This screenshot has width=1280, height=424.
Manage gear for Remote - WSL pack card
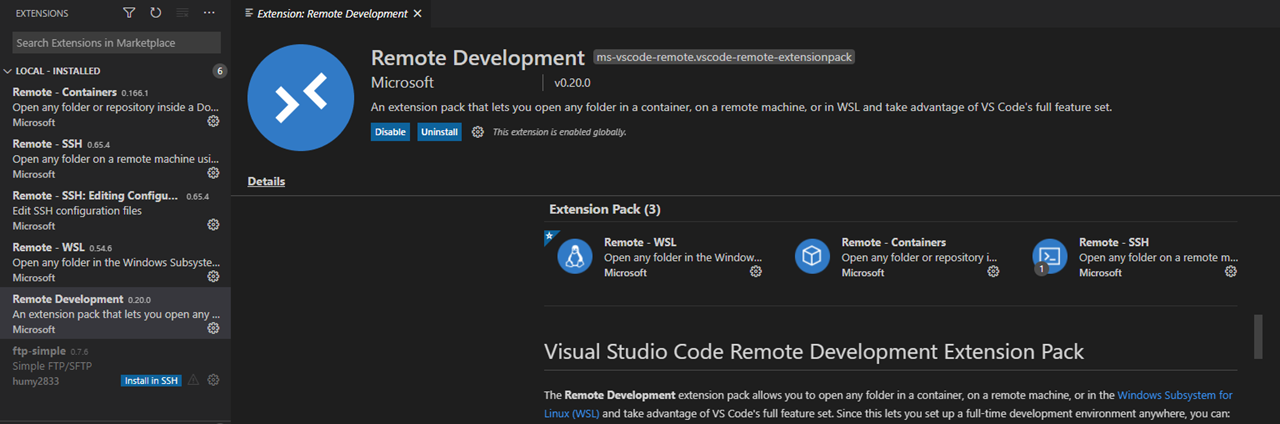(x=756, y=271)
